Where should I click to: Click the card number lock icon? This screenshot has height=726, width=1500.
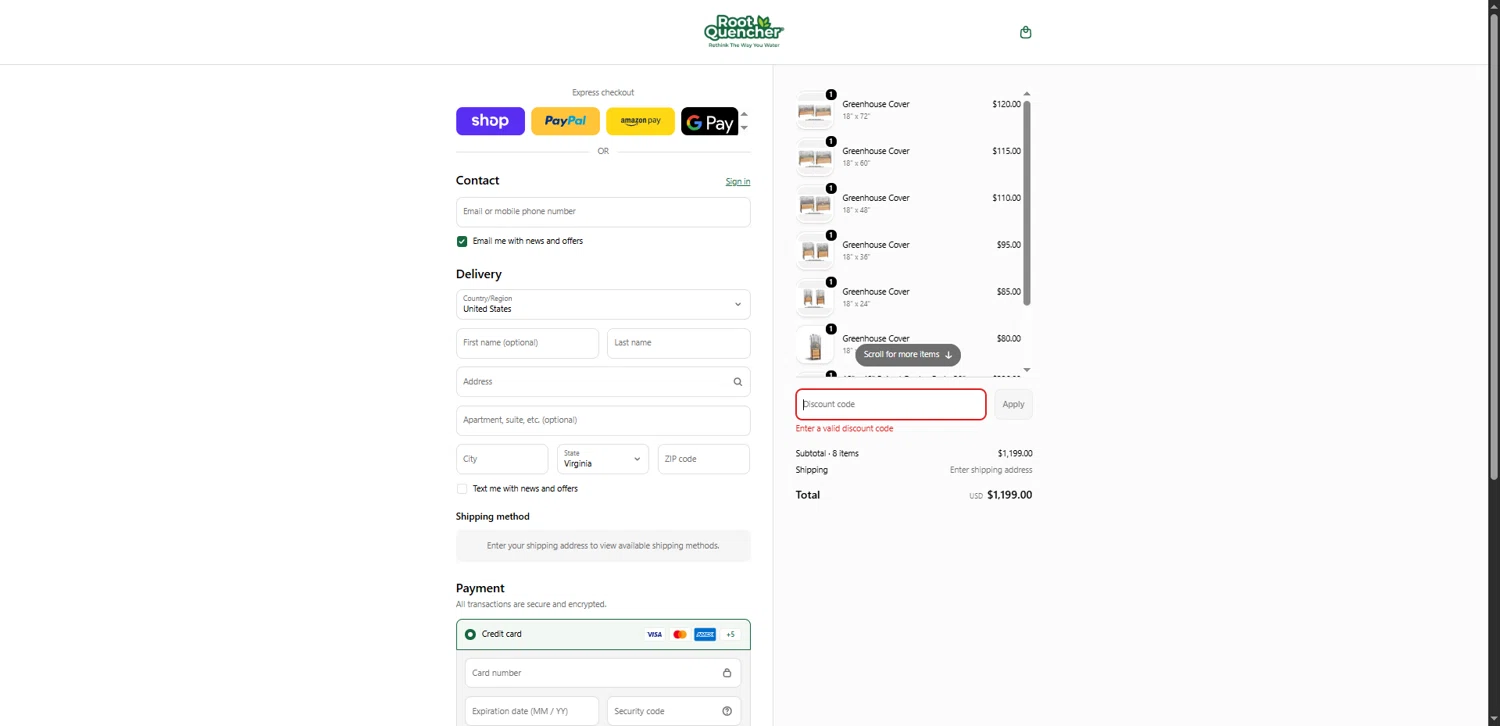pos(727,673)
